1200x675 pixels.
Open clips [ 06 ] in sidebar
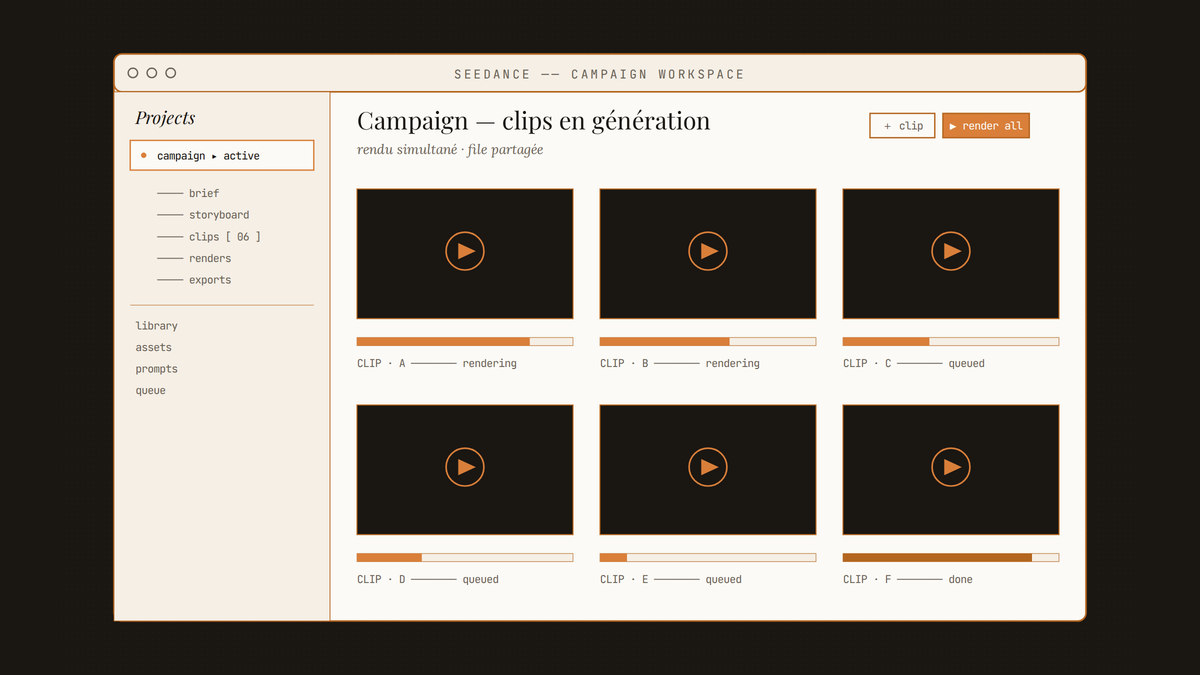point(225,237)
